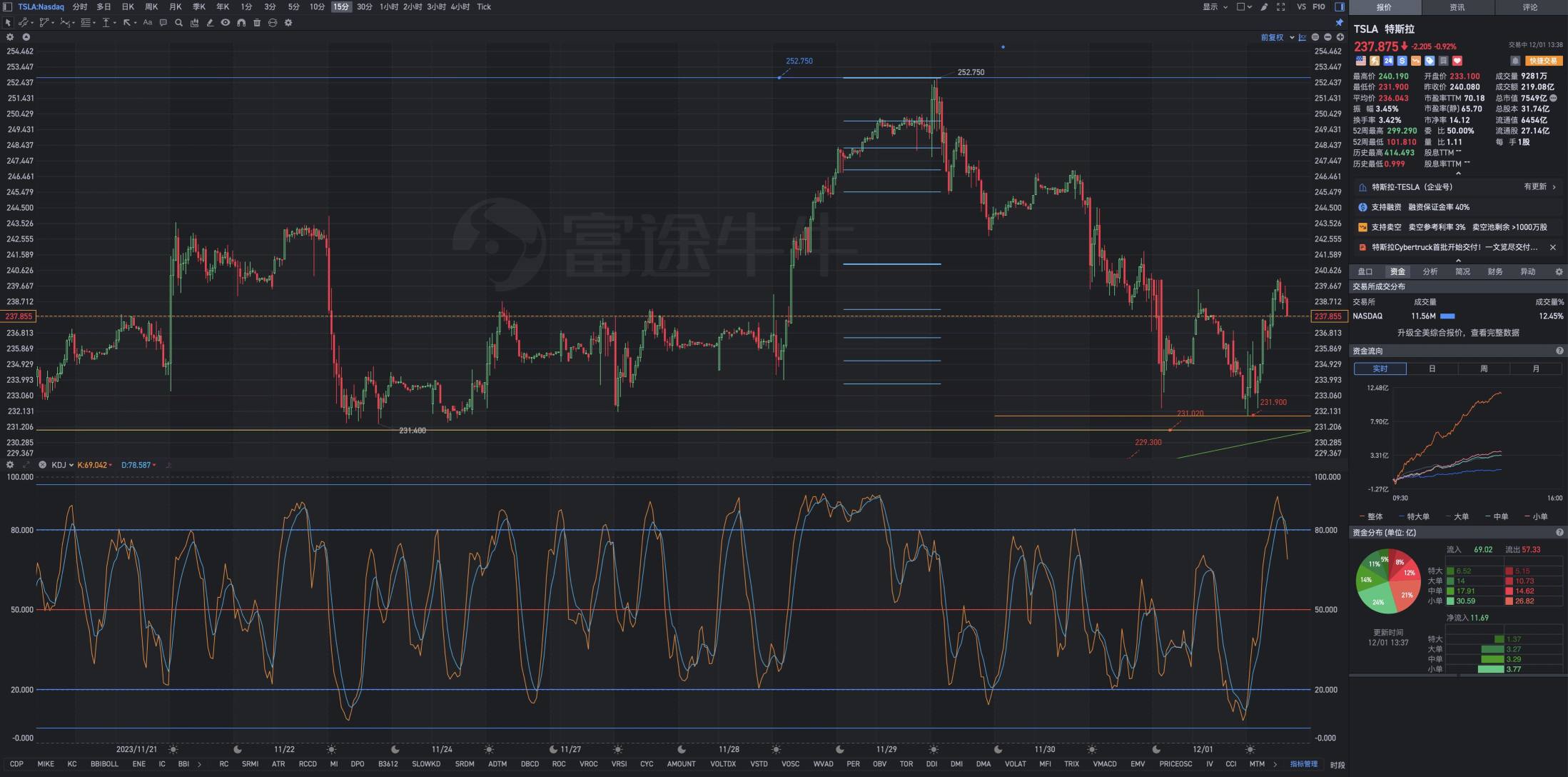Toggle the left sidebar panel icon
Viewport: 1568px width, 777px height.
7,6
